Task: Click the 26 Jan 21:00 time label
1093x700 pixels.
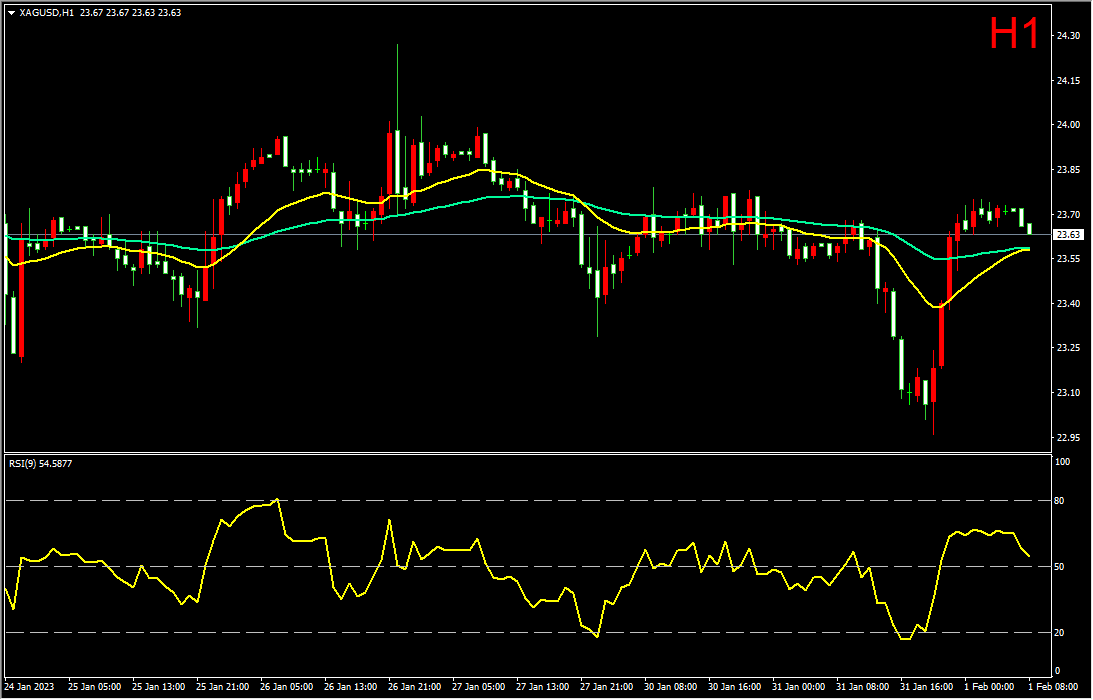Action: [415, 687]
